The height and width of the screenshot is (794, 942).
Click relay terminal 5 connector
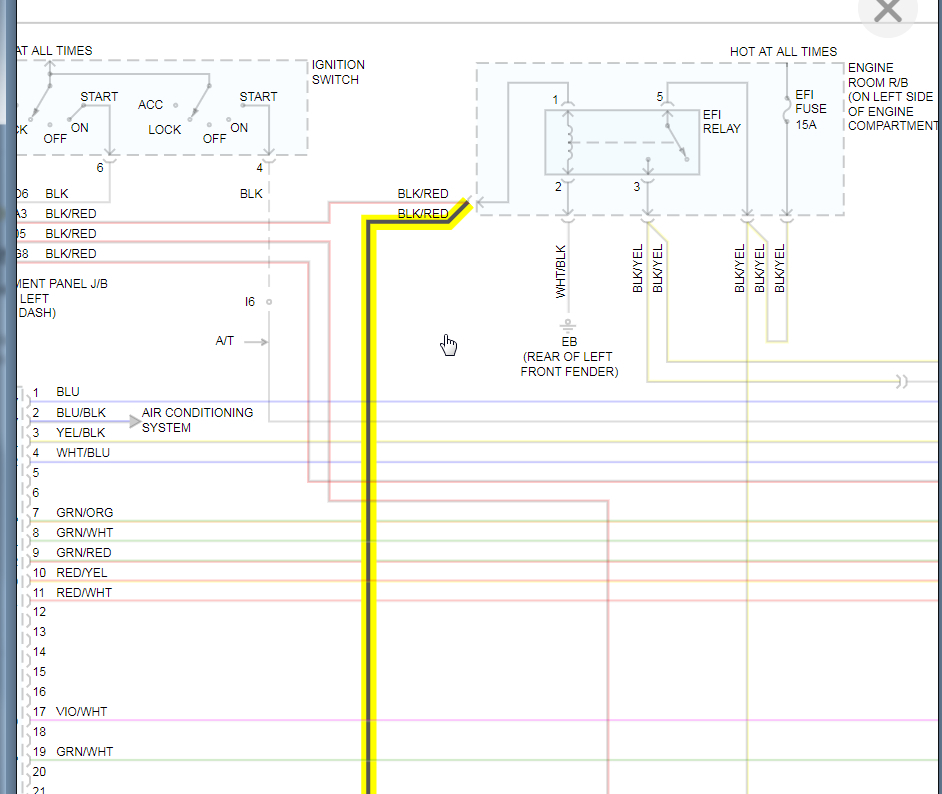click(x=667, y=104)
